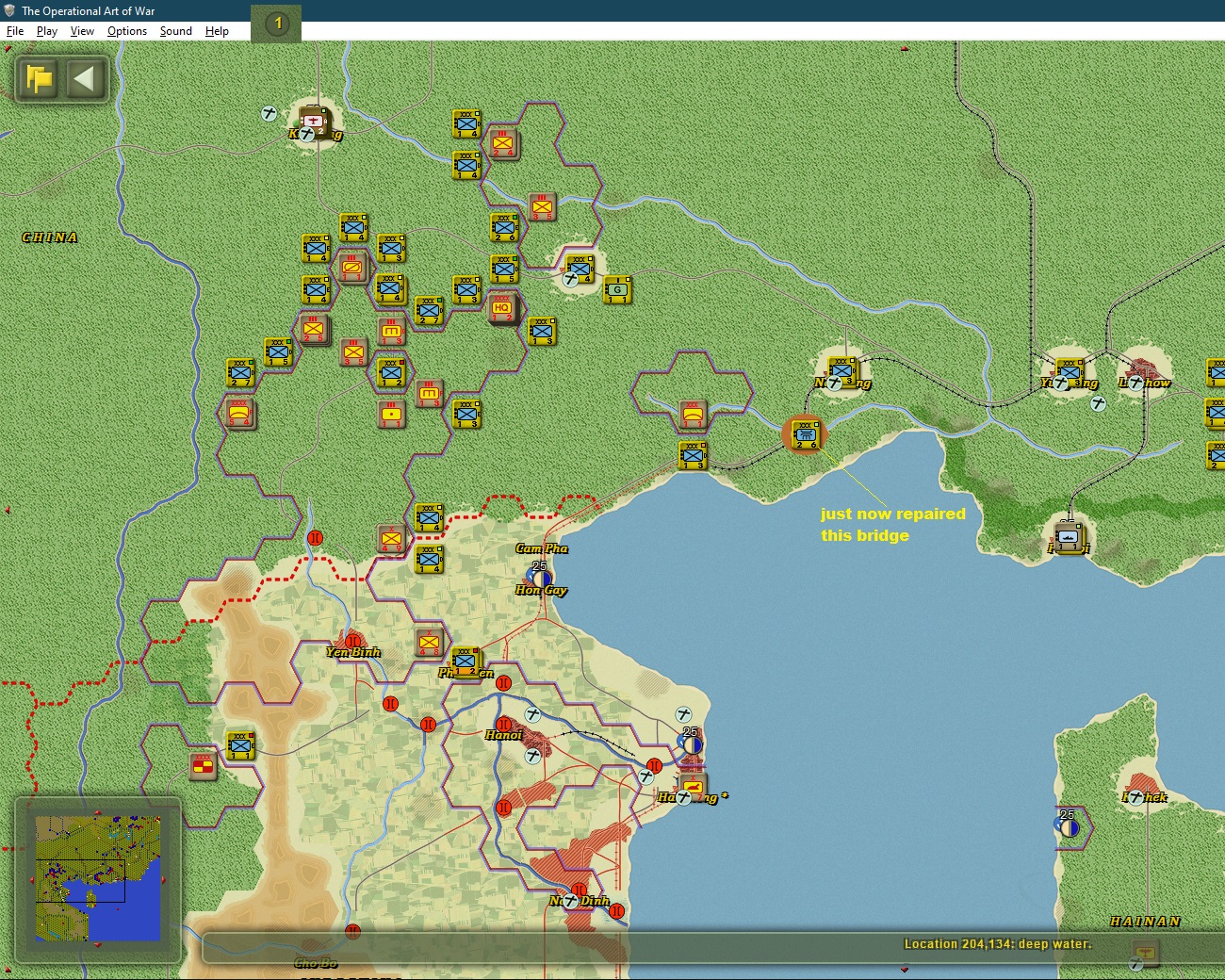
Task: Click the window title 'The Operational Art of War'
Action: pyautogui.click(x=89, y=10)
